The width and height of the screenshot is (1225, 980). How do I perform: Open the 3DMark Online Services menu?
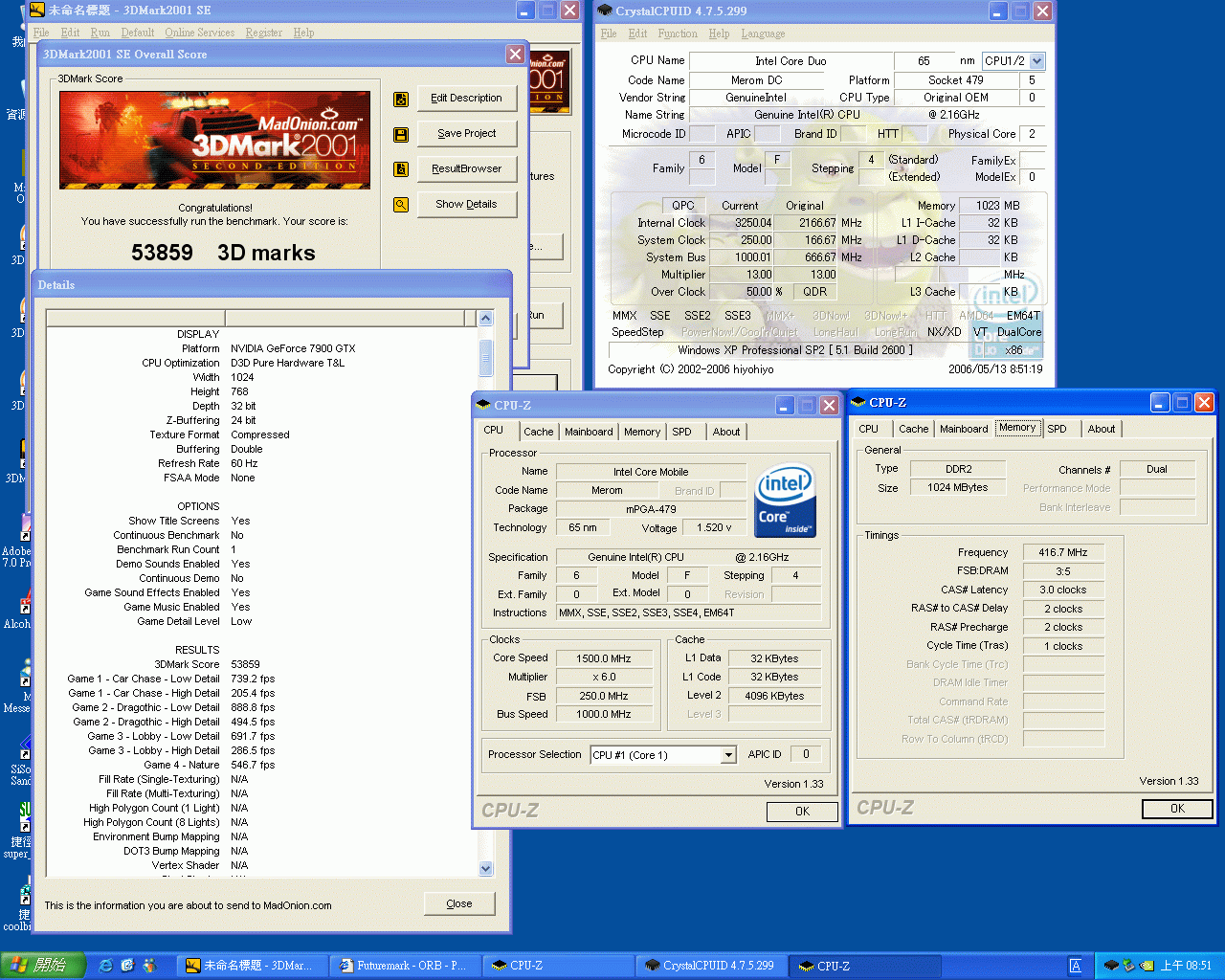(x=199, y=33)
